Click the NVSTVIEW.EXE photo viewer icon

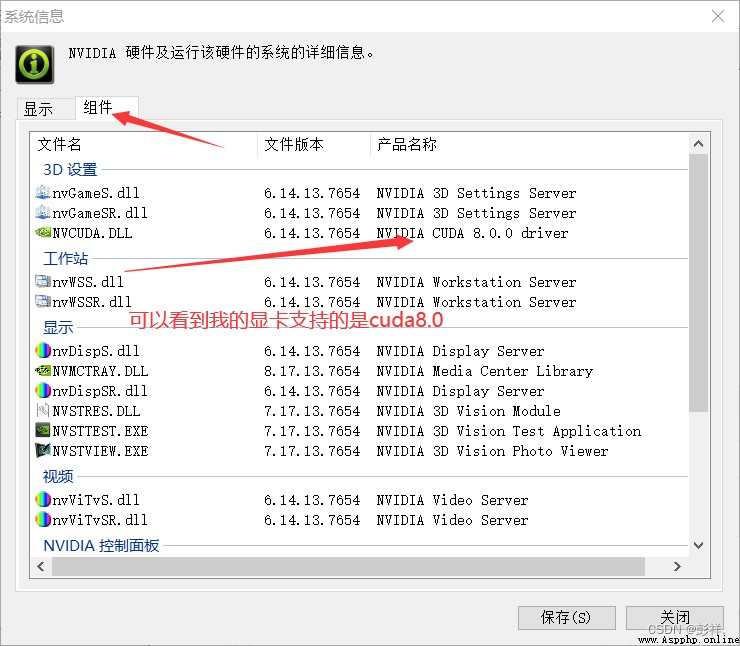(42, 451)
